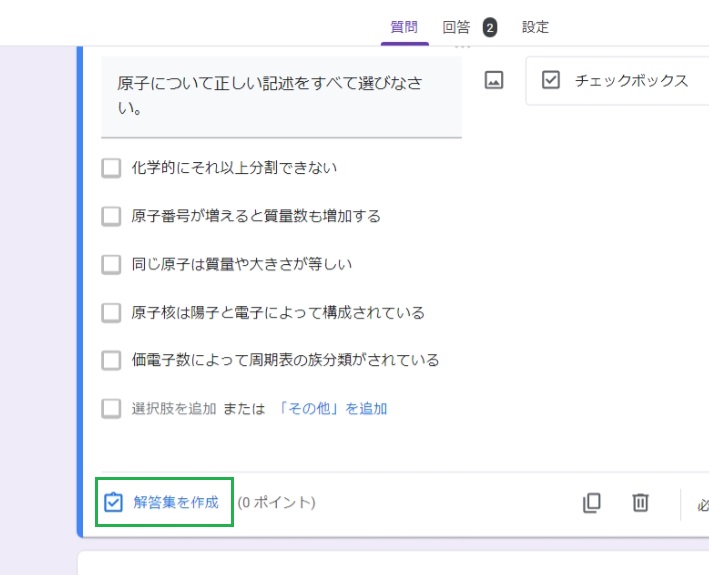Image resolution: width=709 pixels, height=575 pixels.
Task: Toggle checkbox for 同じ原子は質量や大きさが等しい
Action: click(x=111, y=264)
